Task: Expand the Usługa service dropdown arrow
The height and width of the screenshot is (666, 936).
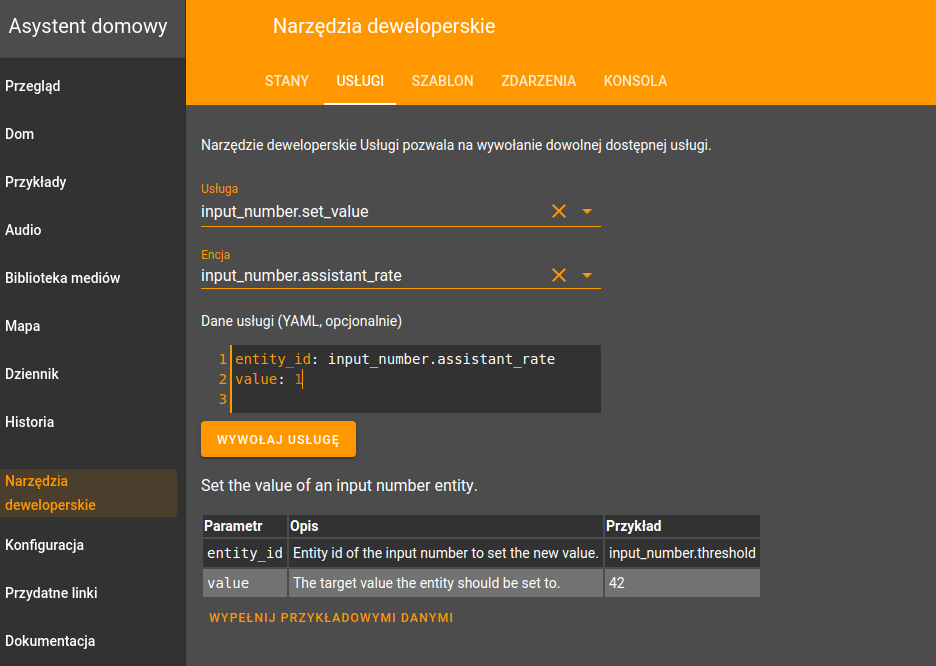Action: pos(587,211)
